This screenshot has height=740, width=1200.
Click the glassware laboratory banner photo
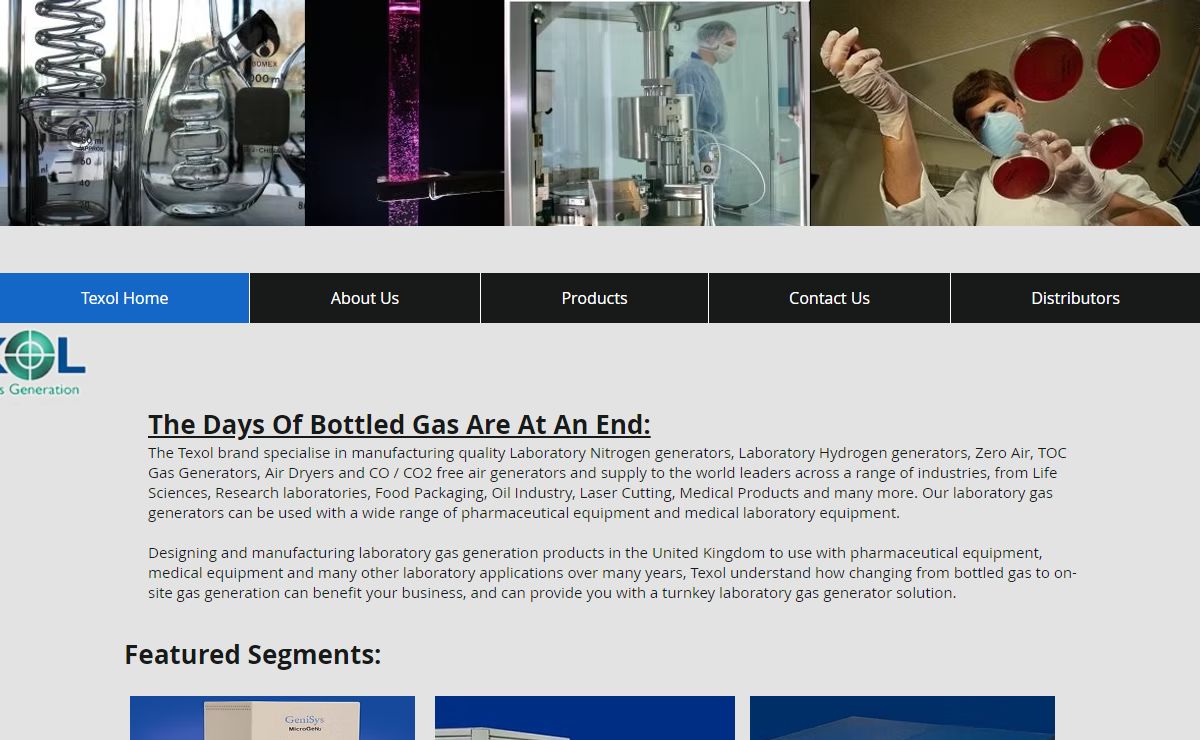pyautogui.click(x=152, y=113)
